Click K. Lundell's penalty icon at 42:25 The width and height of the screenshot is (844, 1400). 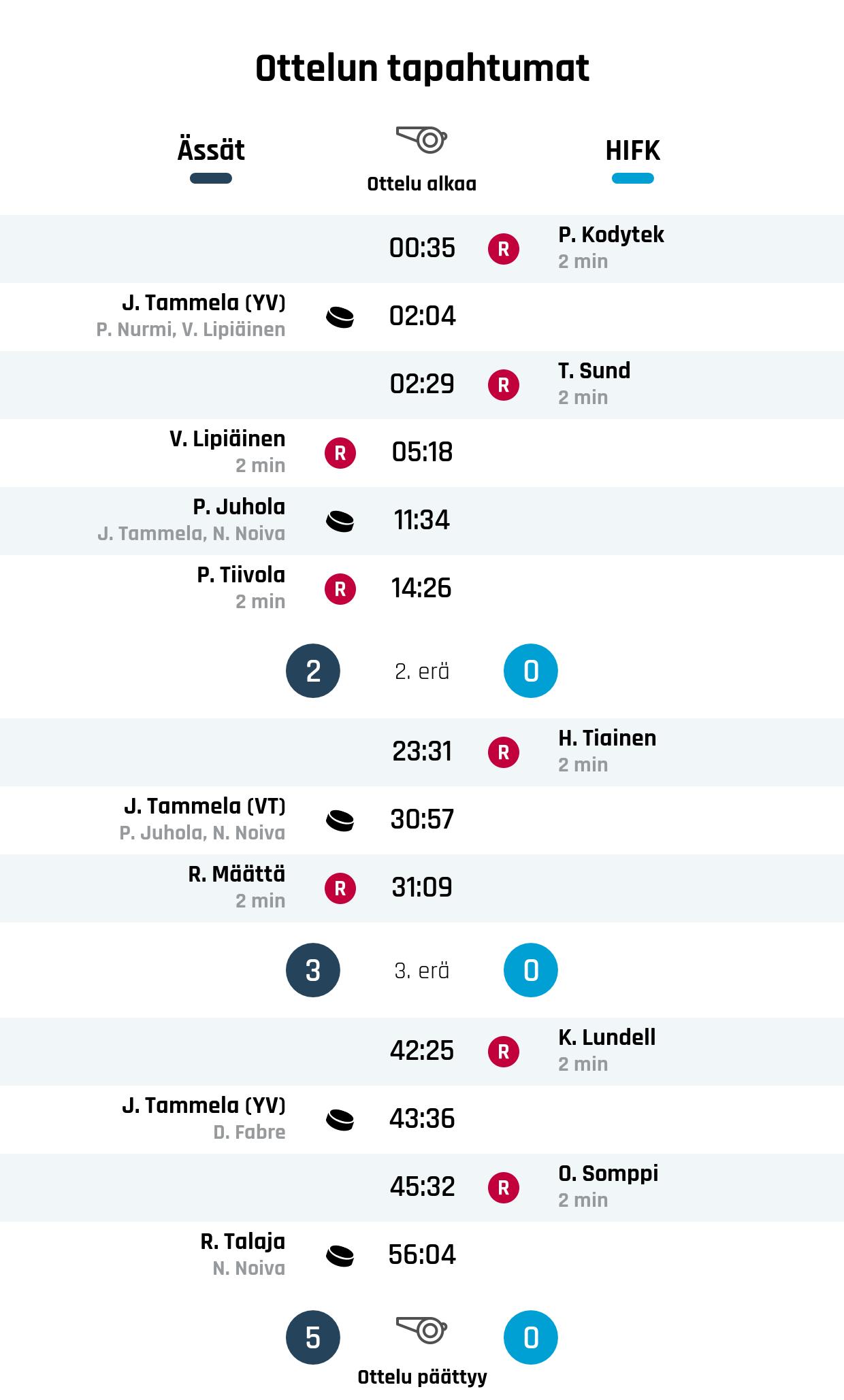(x=504, y=1052)
